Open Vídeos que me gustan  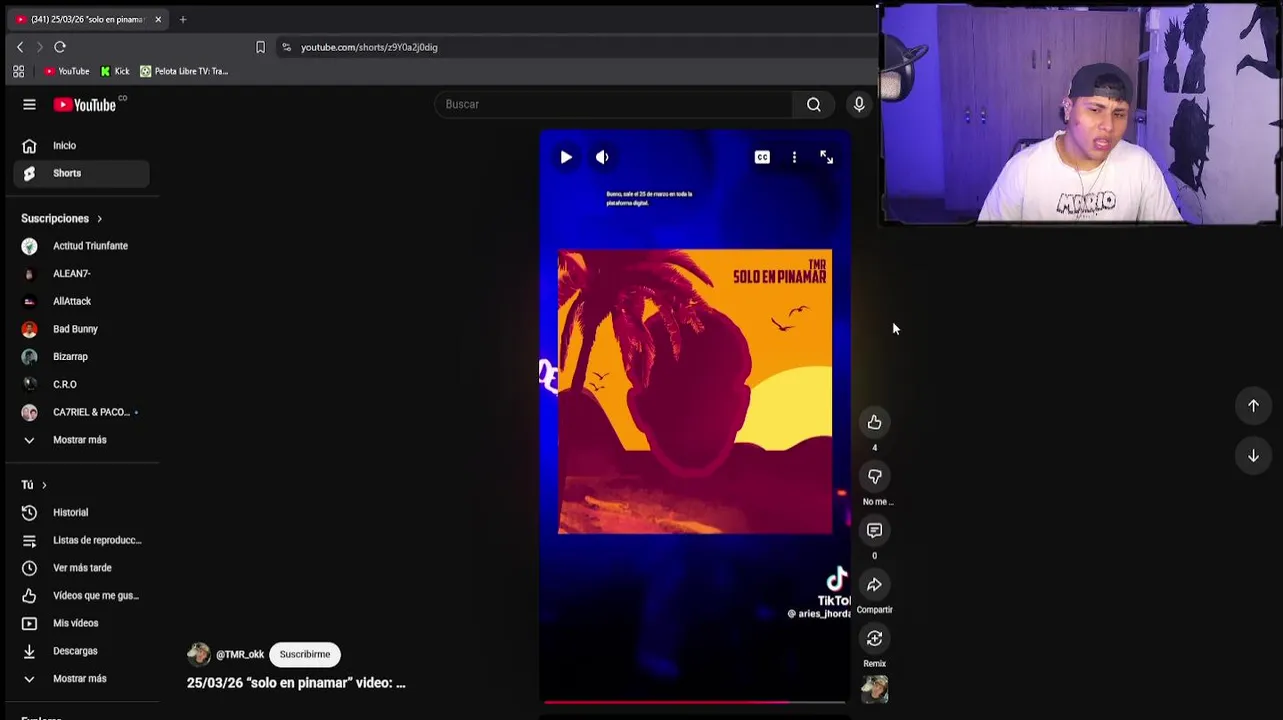coord(82,595)
